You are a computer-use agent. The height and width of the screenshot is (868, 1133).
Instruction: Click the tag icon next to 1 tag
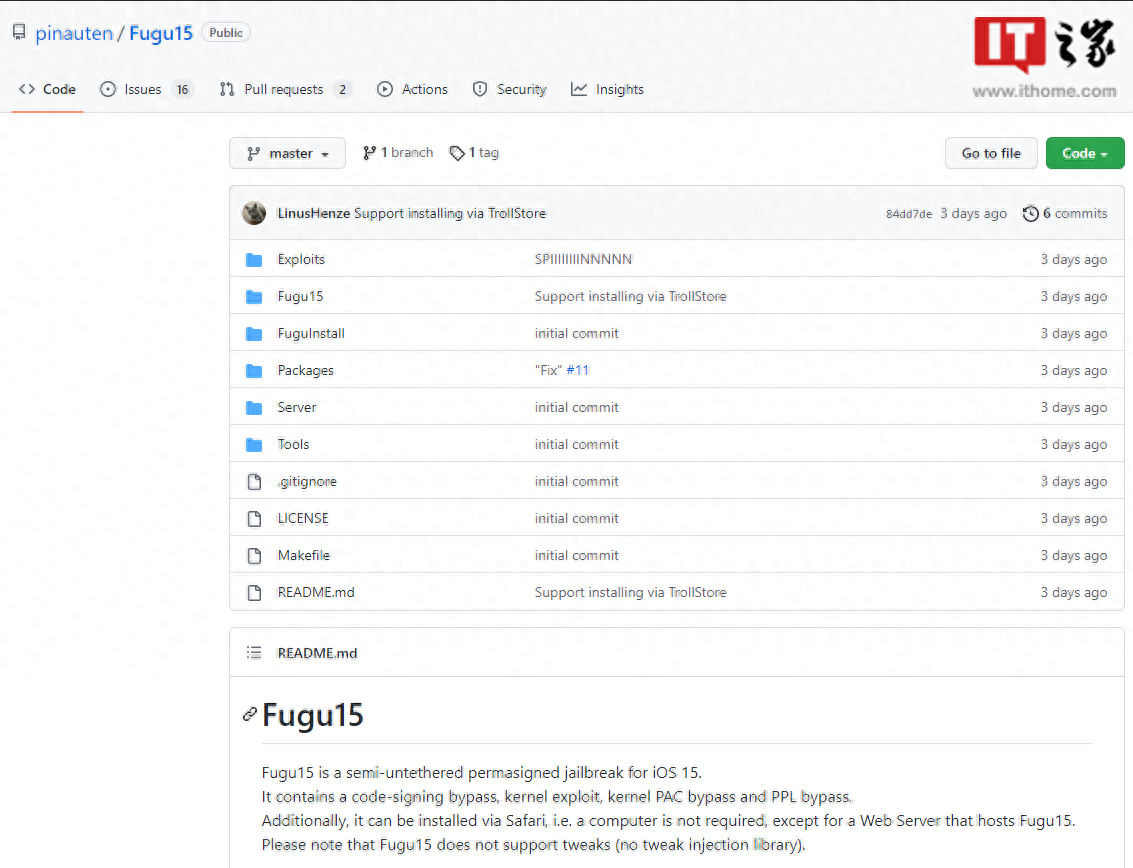(457, 153)
